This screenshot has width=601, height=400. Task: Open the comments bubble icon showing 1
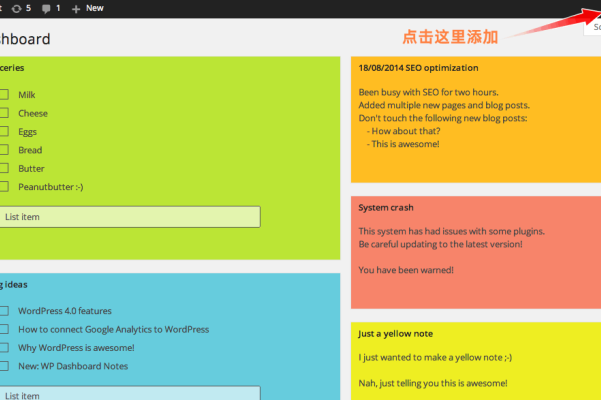[x=51, y=8]
